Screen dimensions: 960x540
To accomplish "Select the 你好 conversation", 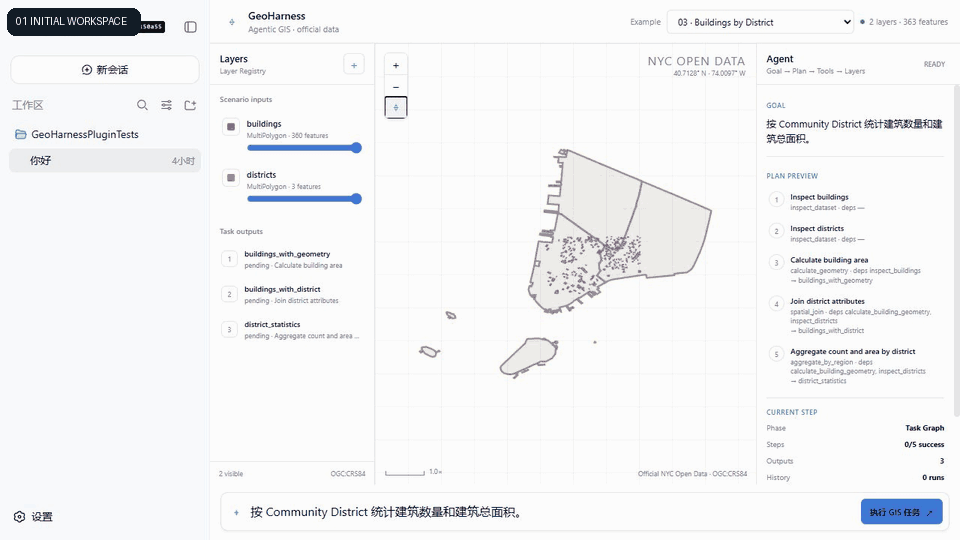I will 105,160.
